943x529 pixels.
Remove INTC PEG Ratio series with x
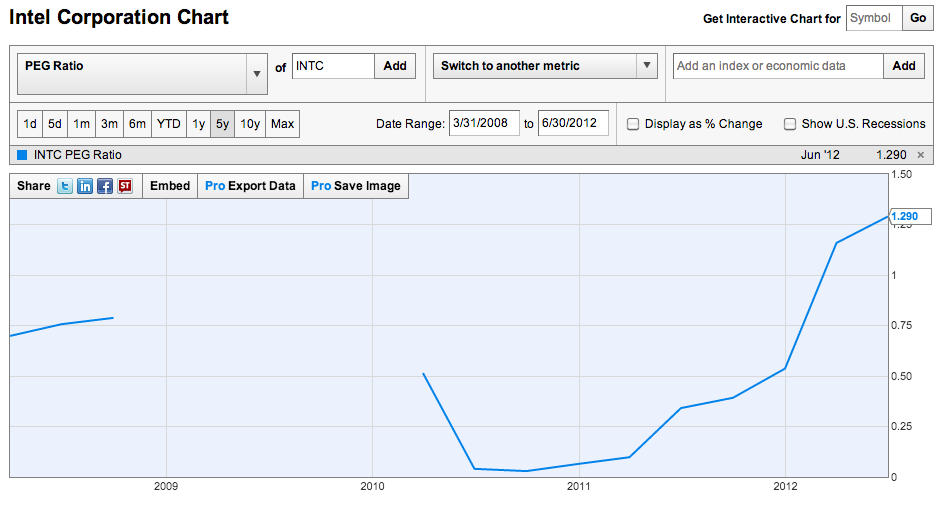tap(921, 155)
